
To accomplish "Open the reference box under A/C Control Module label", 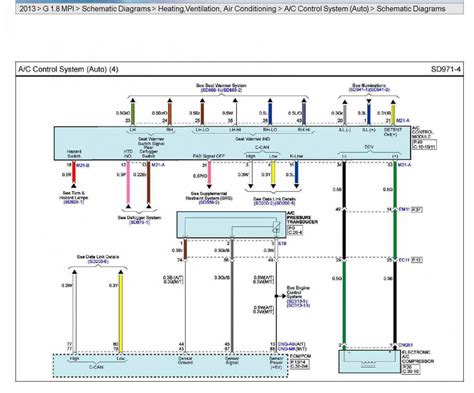I will pos(424,144).
